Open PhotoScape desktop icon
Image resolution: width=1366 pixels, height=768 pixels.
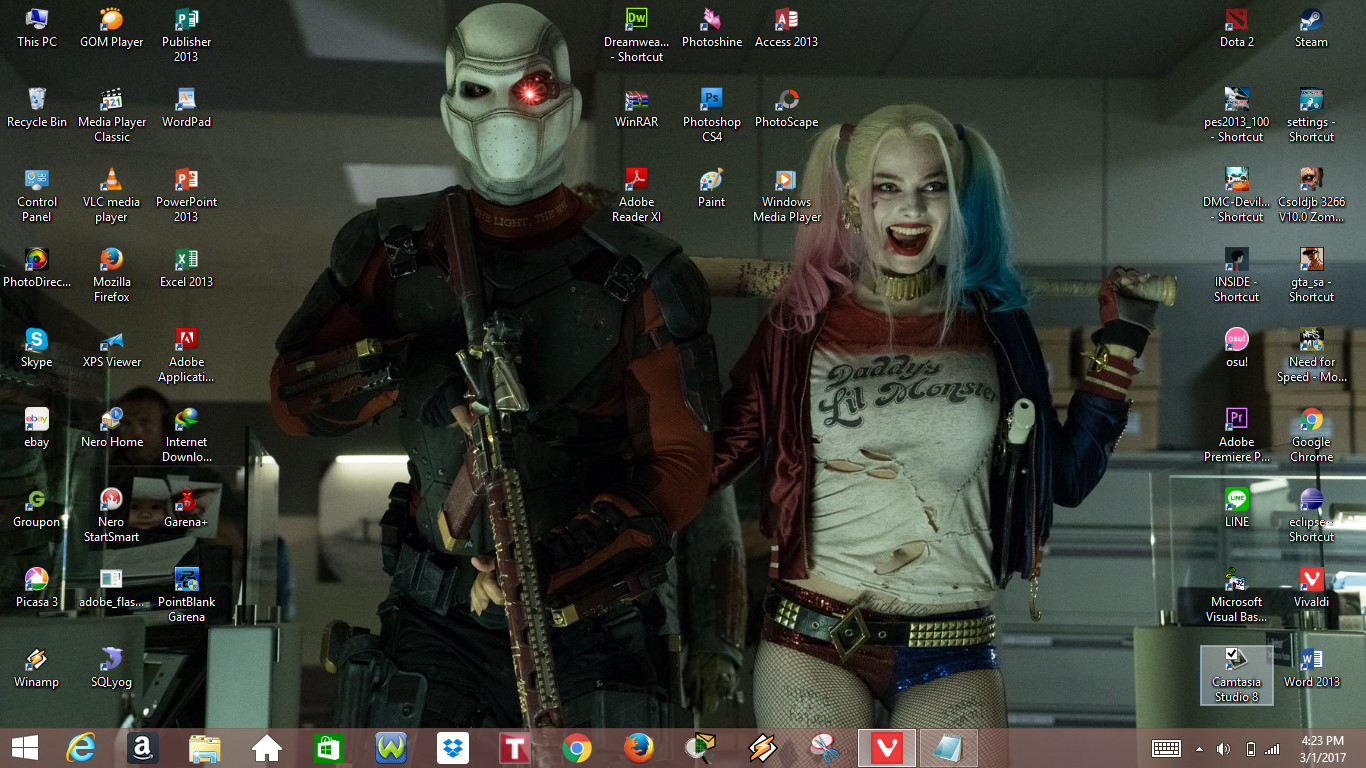tap(787, 108)
